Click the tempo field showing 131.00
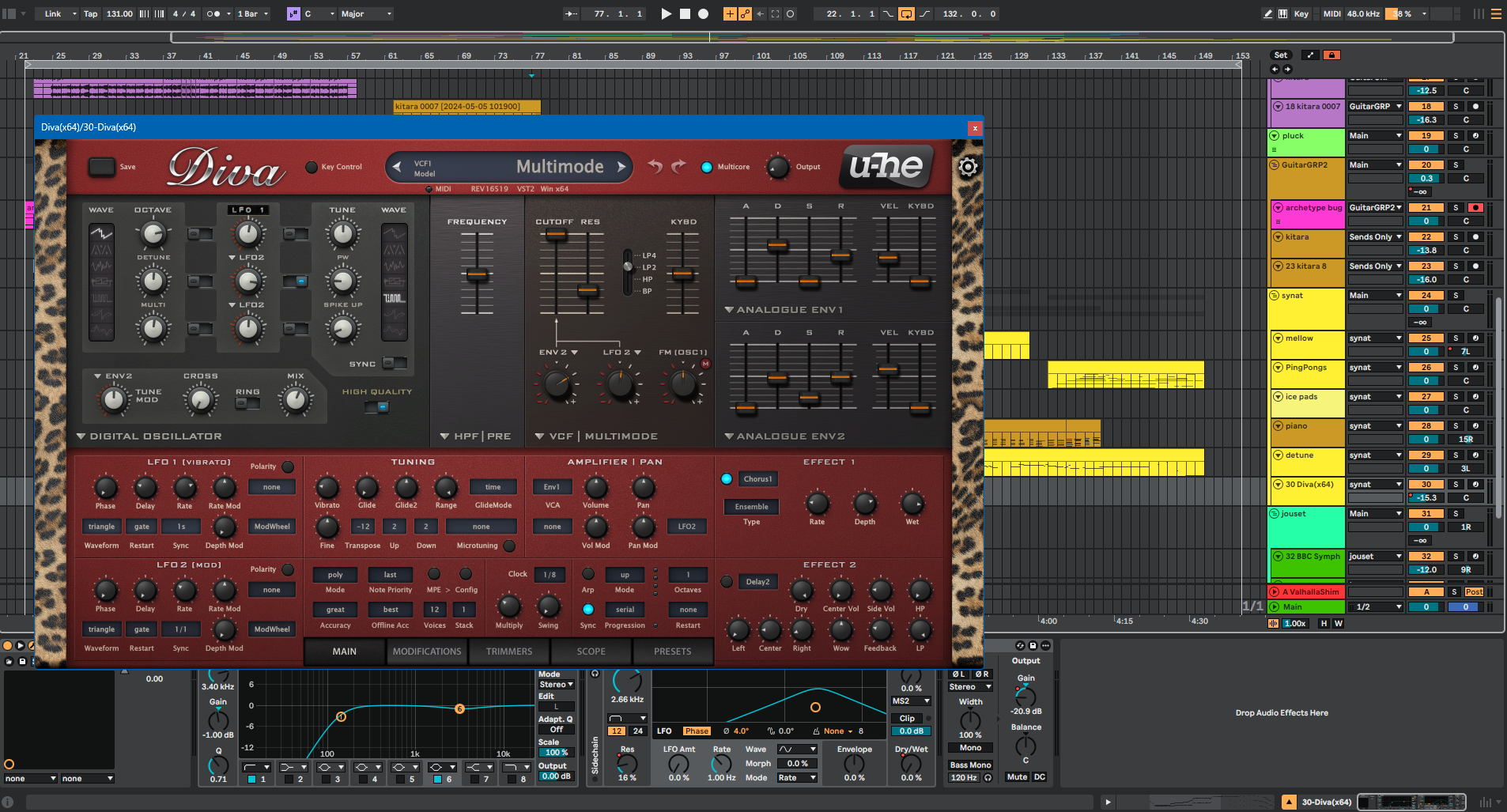The width and height of the screenshot is (1507, 812). (x=119, y=13)
